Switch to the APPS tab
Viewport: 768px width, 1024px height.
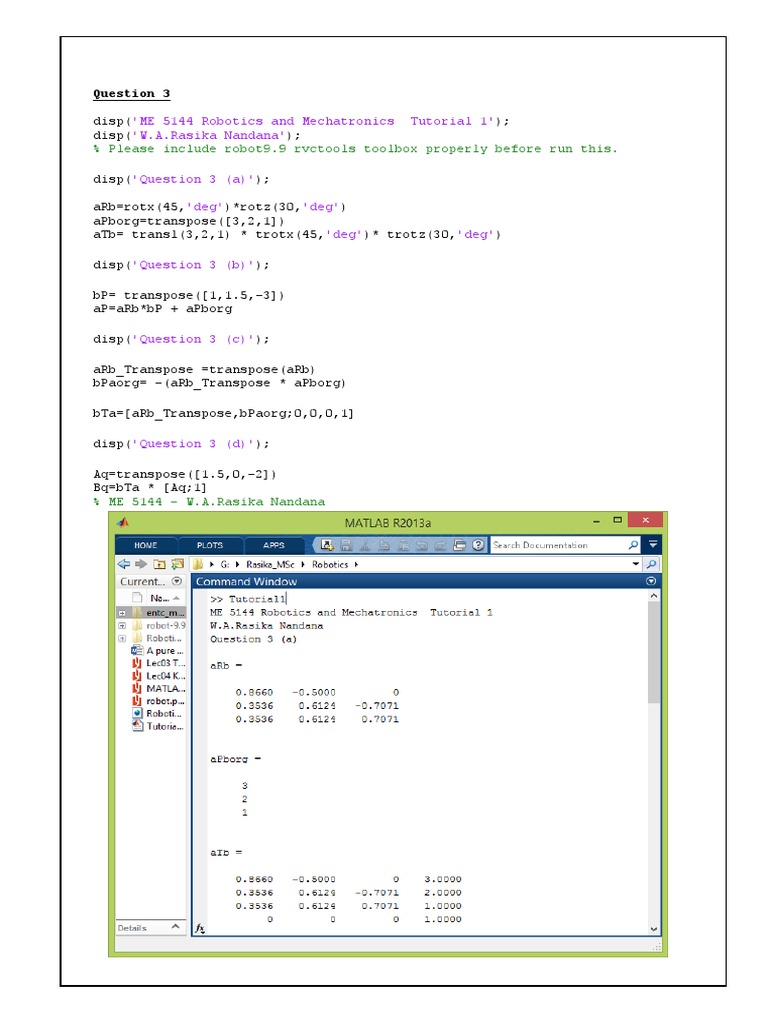tap(273, 545)
